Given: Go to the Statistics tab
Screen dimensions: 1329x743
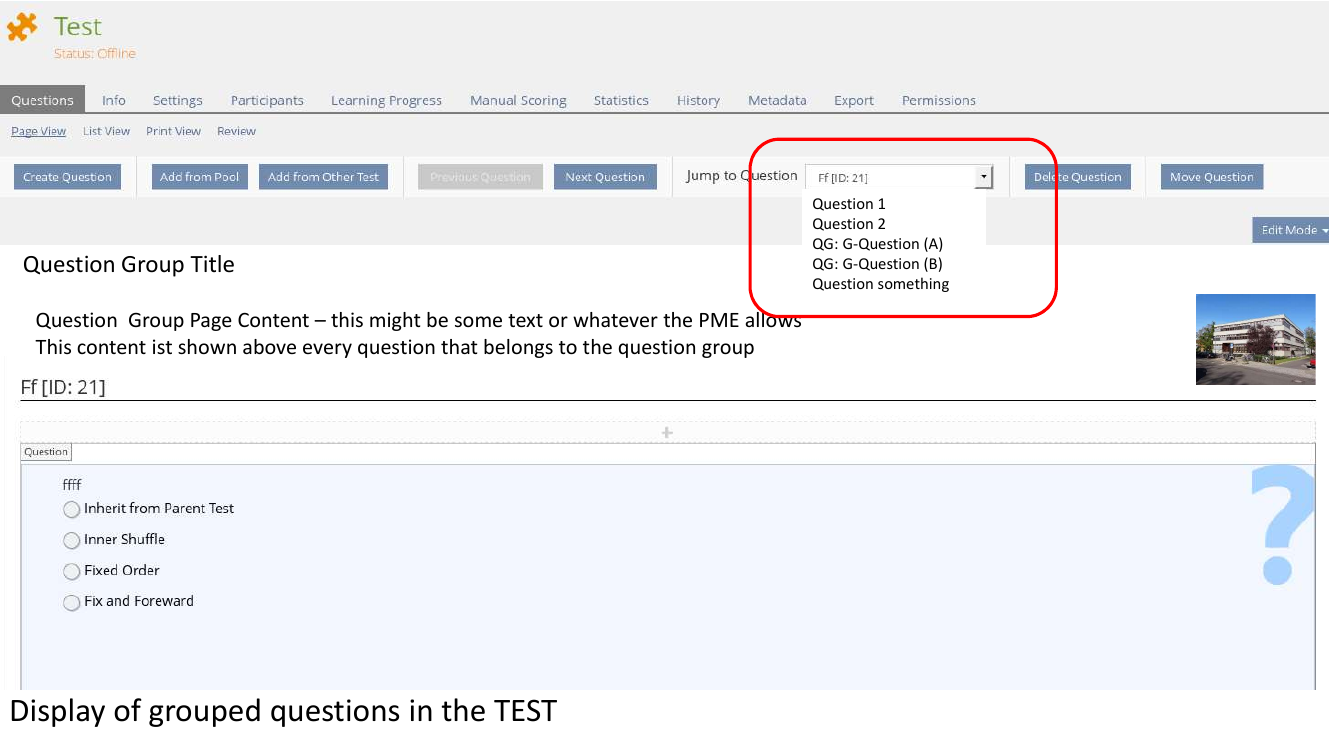Looking at the screenshot, I should tap(621, 100).
